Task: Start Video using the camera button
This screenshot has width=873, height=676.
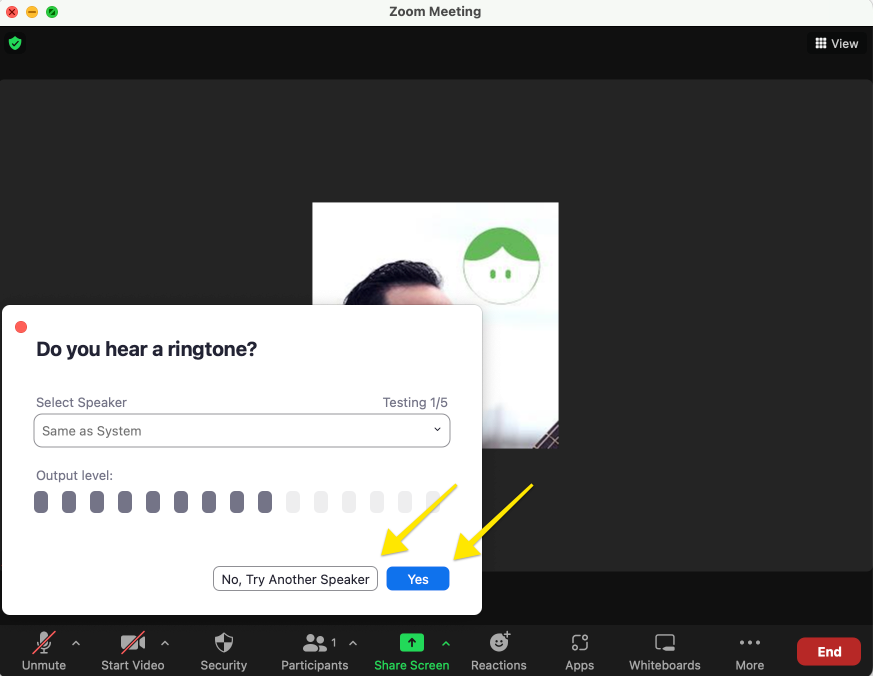Action: click(133, 643)
